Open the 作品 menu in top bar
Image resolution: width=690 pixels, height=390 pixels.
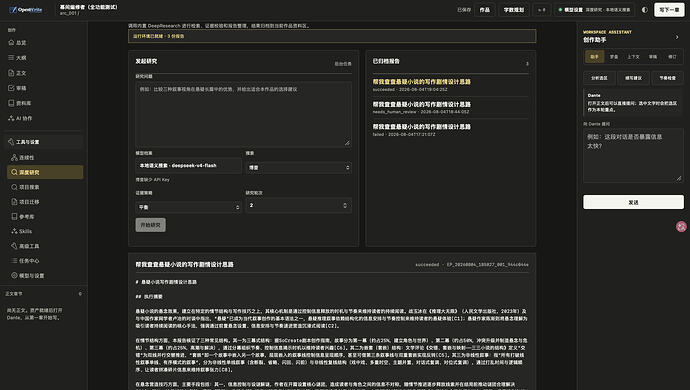pos(484,10)
